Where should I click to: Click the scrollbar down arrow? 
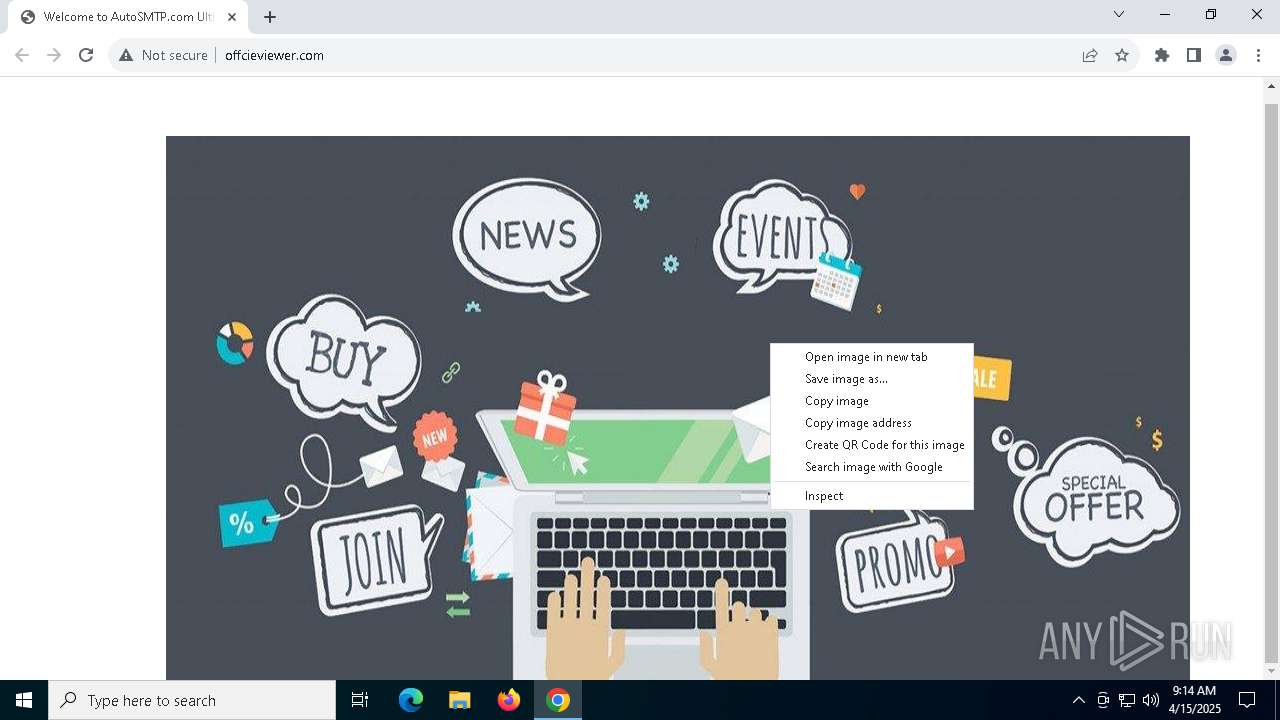pyautogui.click(x=1271, y=671)
